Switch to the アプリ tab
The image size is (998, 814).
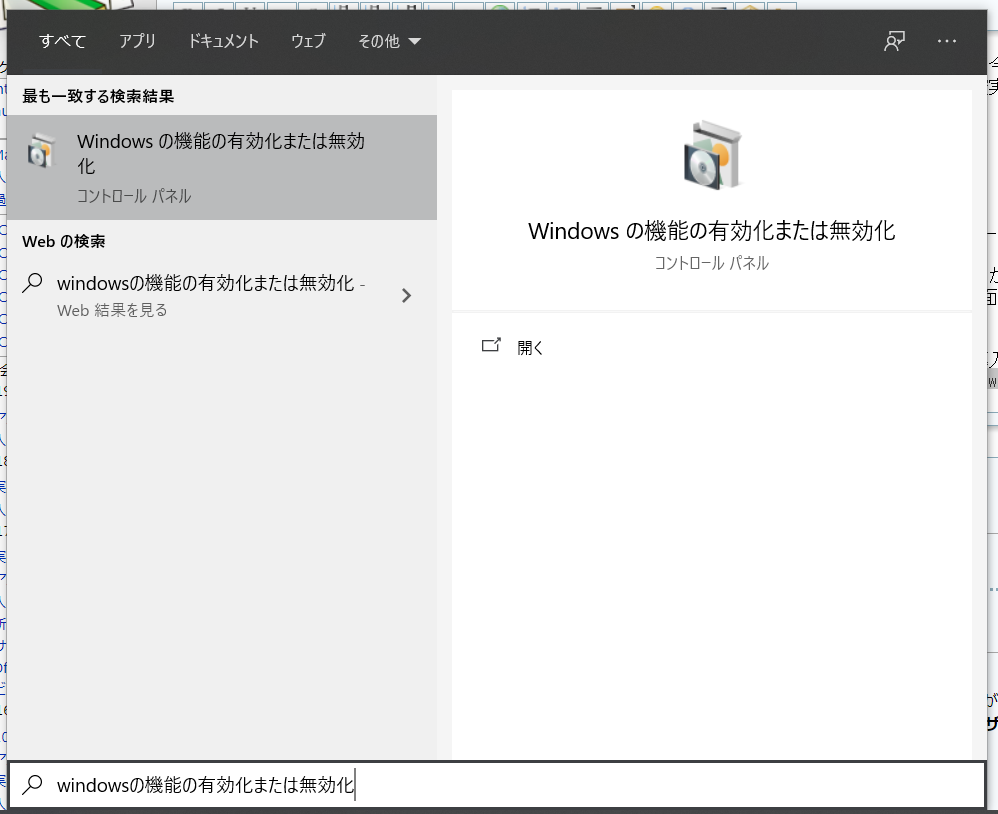pyautogui.click(x=137, y=41)
